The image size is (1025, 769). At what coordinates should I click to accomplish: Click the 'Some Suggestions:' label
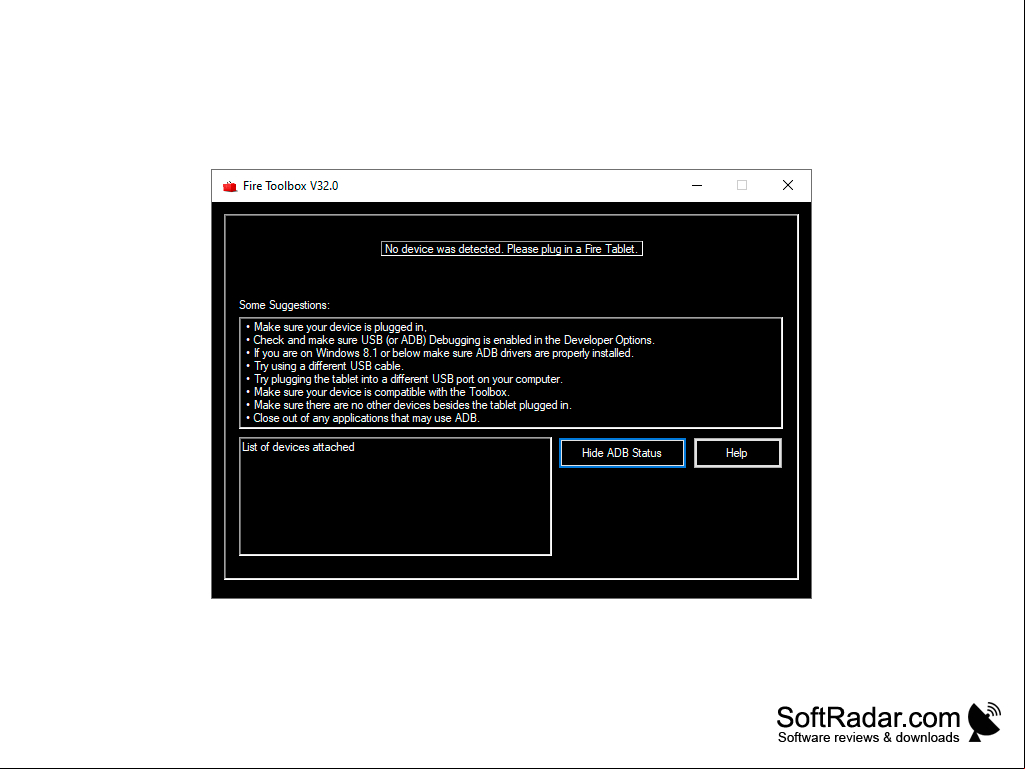pos(284,305)
